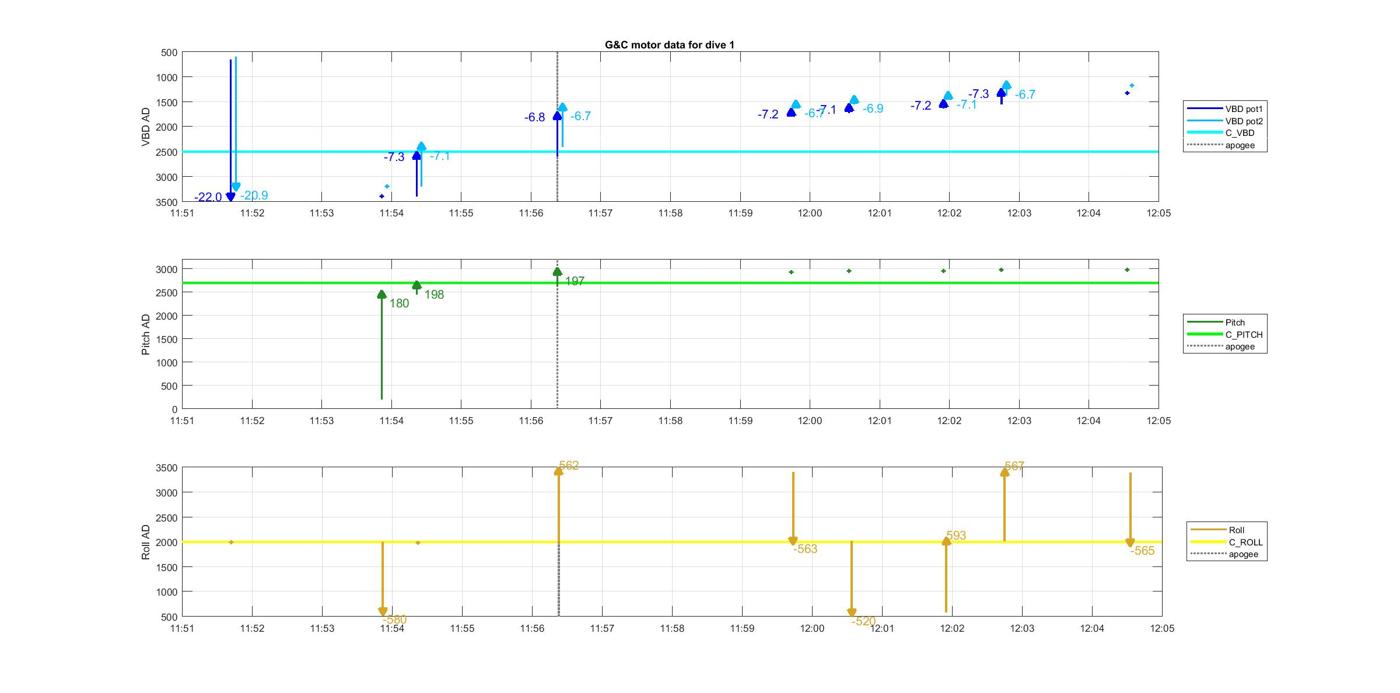This screenshot has height=693, width=1400.
Task: Click the '-565' roll data label
Action: pos(1142,550)
